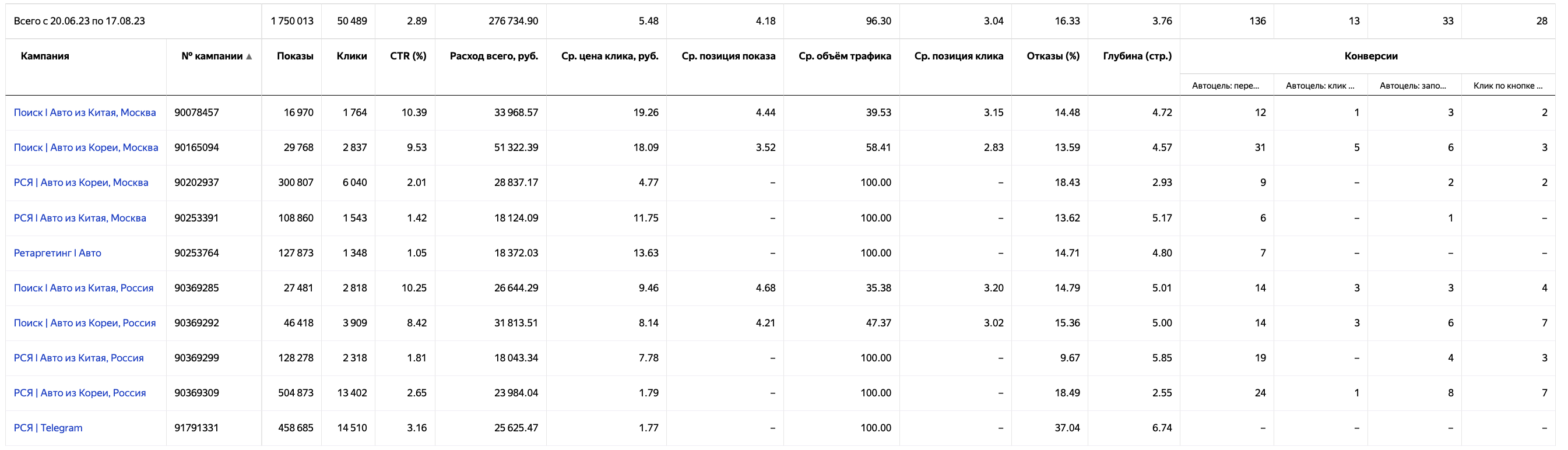This screenshot has width=1568, height=450.
Task: Open campaign РСЯ | Авто из Китая, Москва
Action: (x=80, y=218)
